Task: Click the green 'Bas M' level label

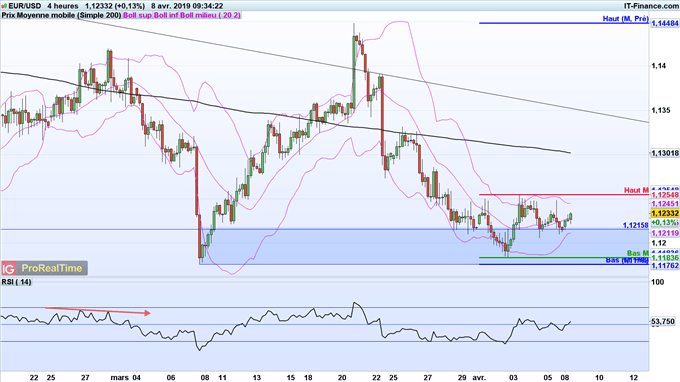Action: coord(638,253)
